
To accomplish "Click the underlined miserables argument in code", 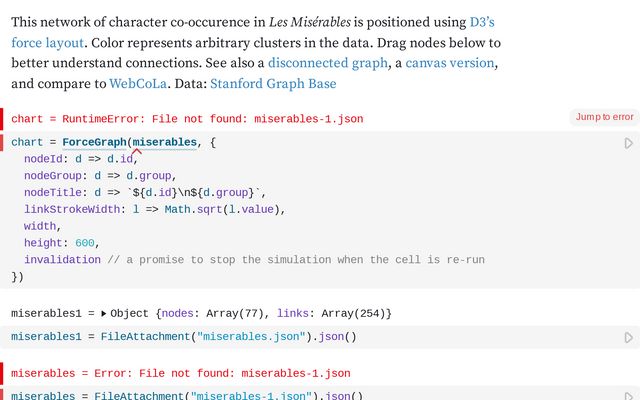I will point(164,143).
